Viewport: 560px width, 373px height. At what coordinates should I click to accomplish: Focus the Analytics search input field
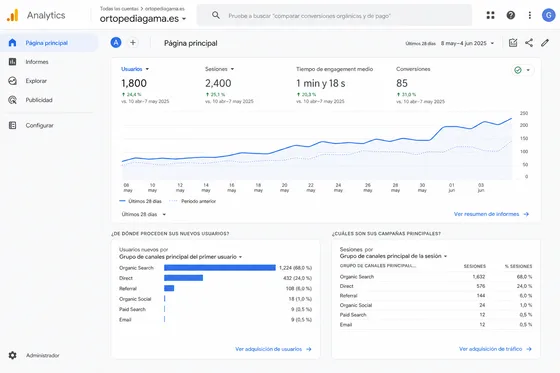click(334, 15)
